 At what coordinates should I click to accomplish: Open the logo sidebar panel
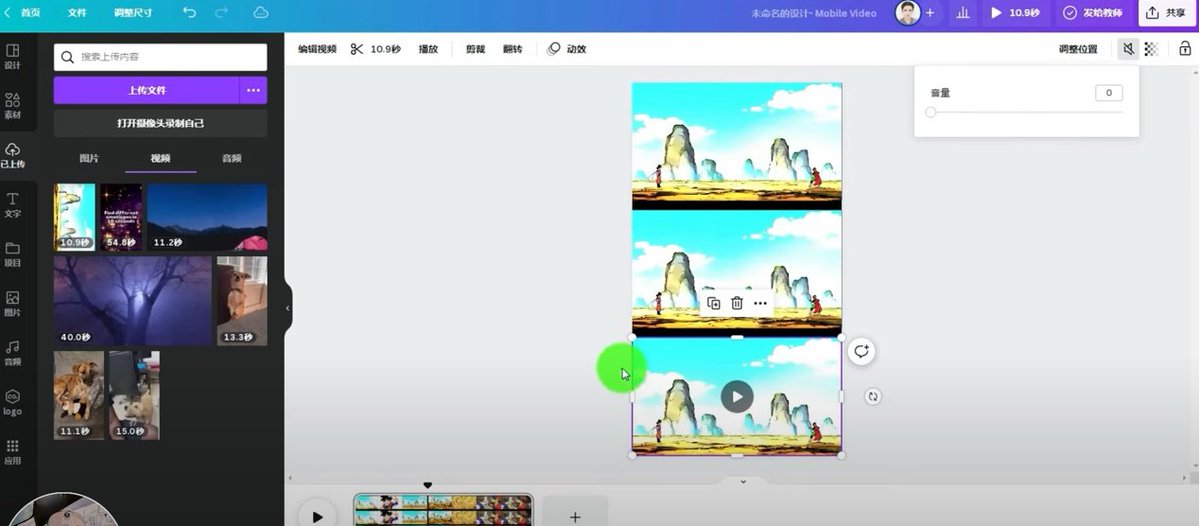tap(13, 402)
